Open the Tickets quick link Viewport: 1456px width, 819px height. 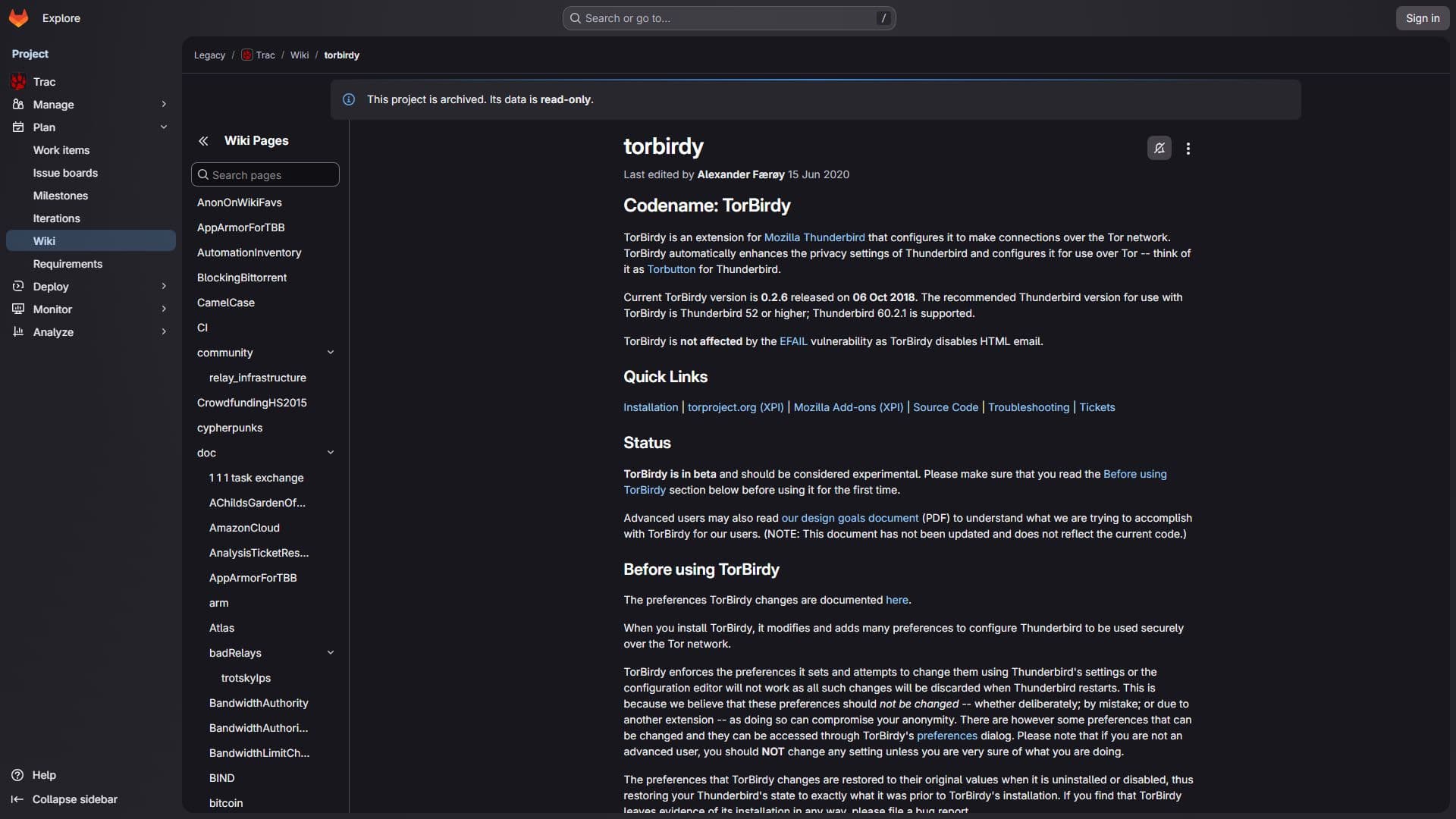pos(1097,407)
